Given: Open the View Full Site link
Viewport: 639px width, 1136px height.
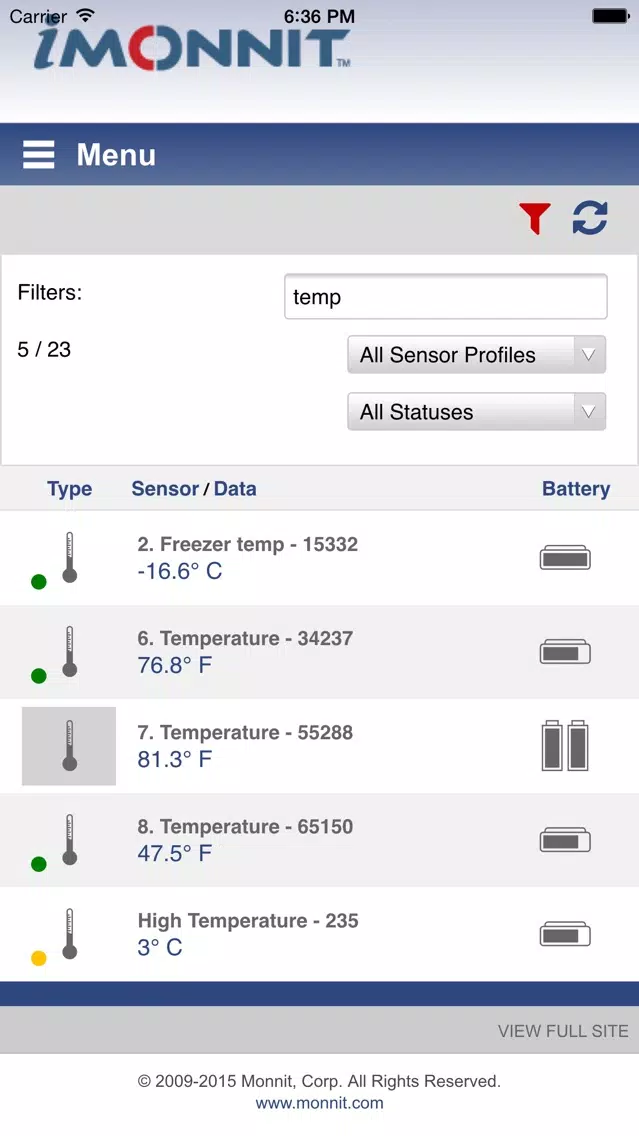Looking at the screenshot, I should click(563, 1031).
